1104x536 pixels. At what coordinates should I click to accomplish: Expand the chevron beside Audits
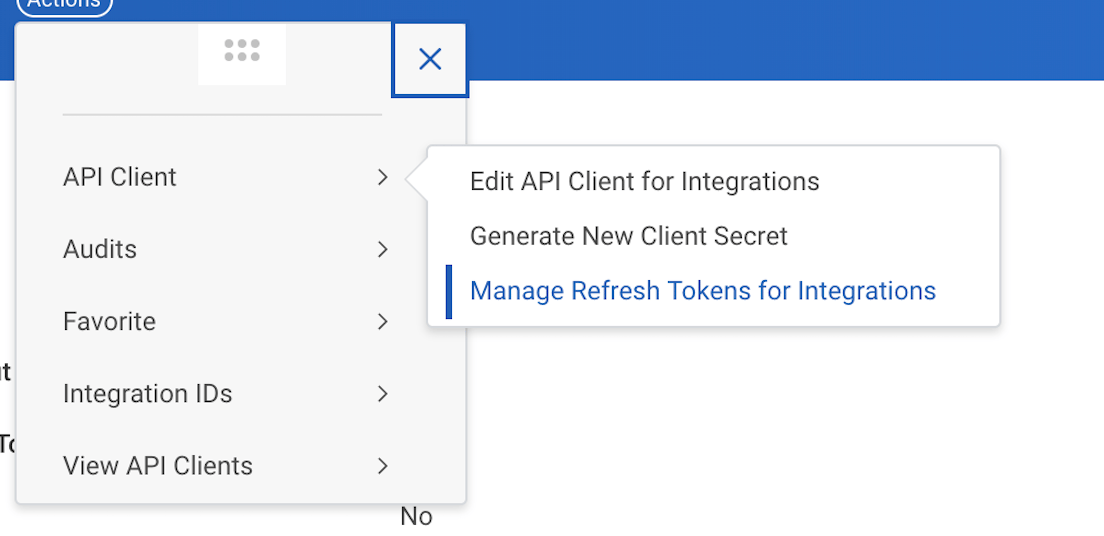point(382,249)
